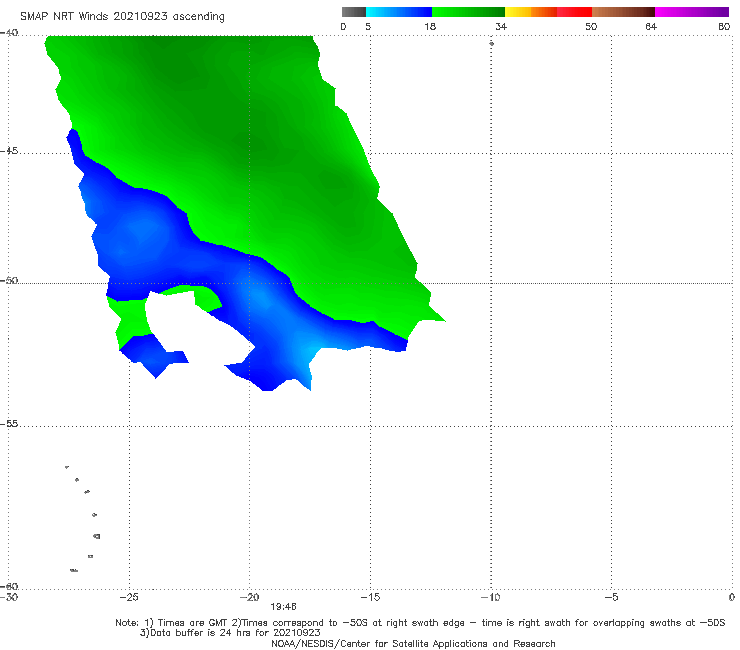740x650 pixels.
Task: Click the cyan wind patch near -52 latitude
Action: pyautogui.click(x=309, y=354)
